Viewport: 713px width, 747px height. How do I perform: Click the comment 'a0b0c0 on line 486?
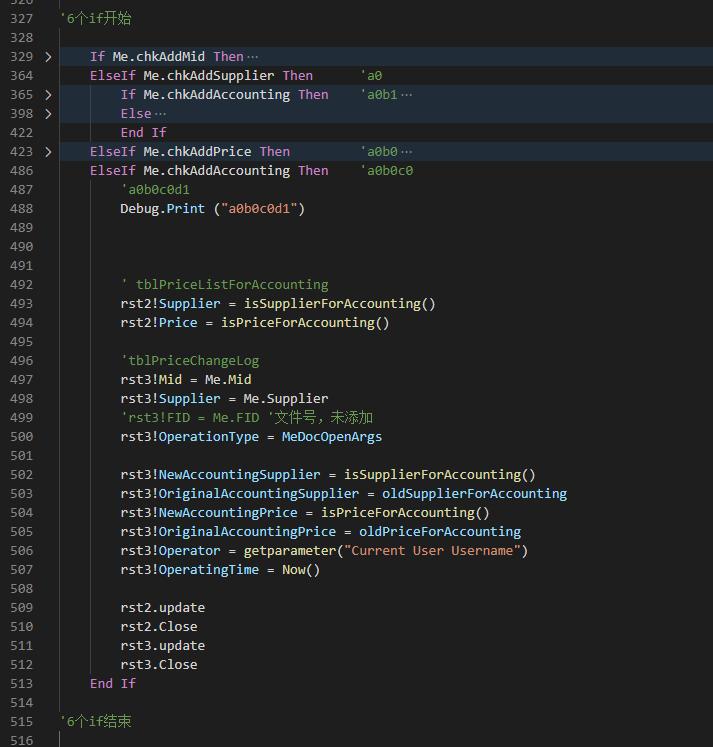tap(387, 171)
